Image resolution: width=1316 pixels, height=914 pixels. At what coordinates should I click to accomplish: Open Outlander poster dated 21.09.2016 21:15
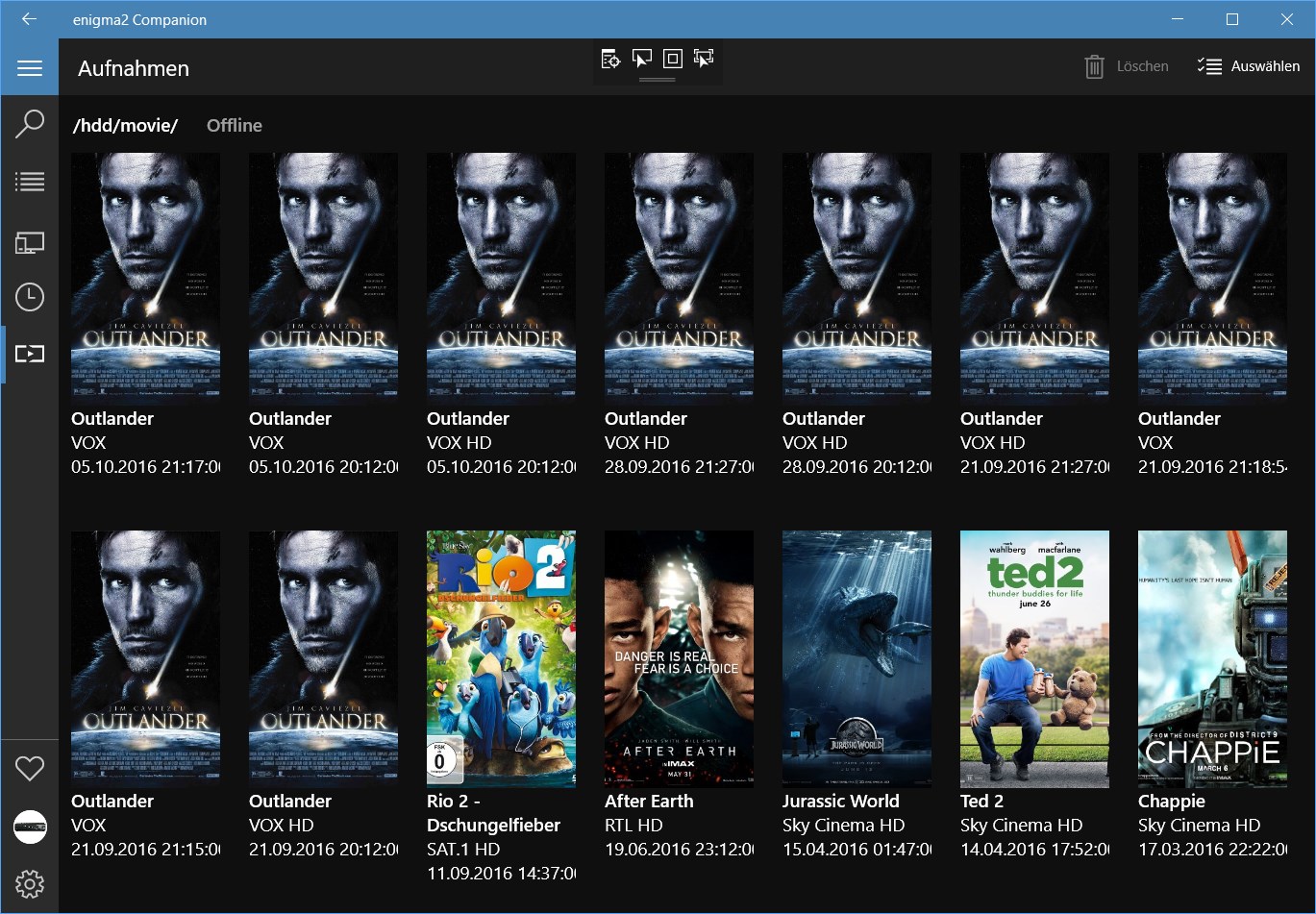pyautogui.click(x=145, y=659)
